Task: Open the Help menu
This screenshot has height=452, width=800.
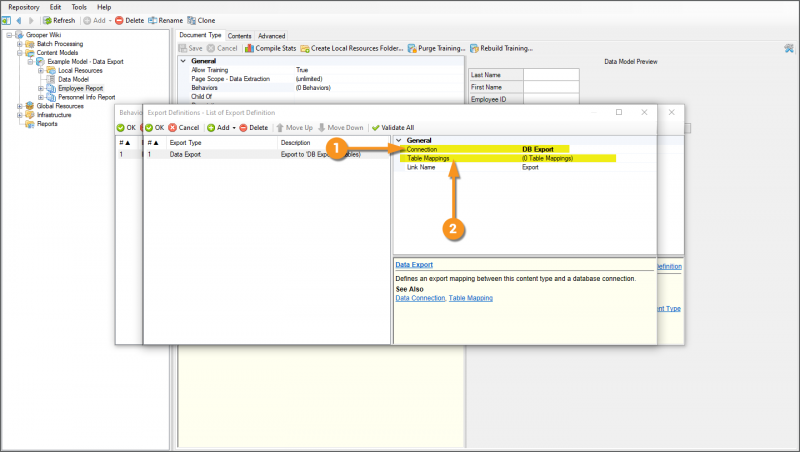Action: point(104,7)
